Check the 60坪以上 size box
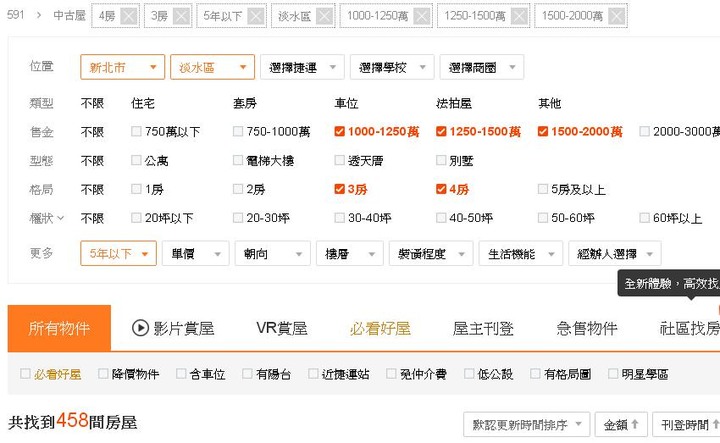Image resolution: width=720 pixels, height=443 pixels. [x=644, y=217]
